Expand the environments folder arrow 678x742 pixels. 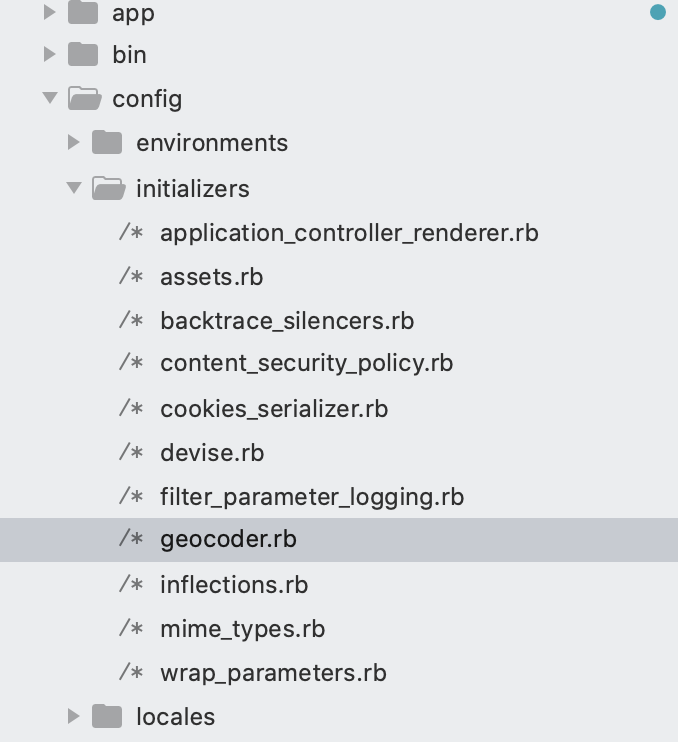pos(73,143)
